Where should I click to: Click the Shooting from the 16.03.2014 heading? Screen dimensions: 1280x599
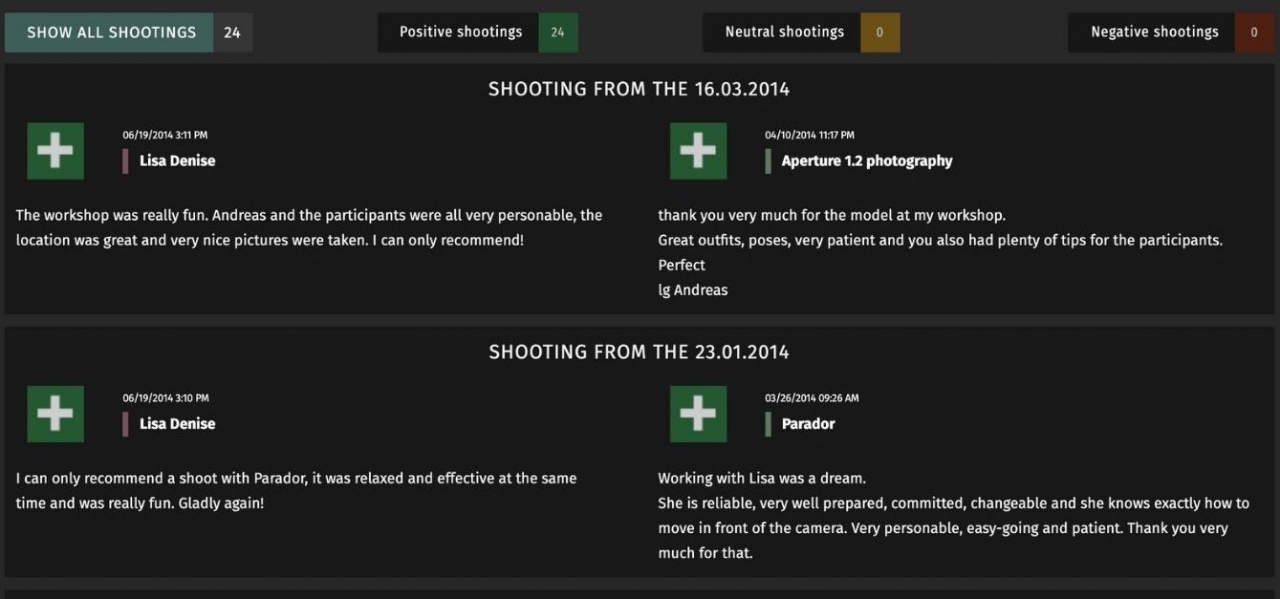[x=639, y=89]
